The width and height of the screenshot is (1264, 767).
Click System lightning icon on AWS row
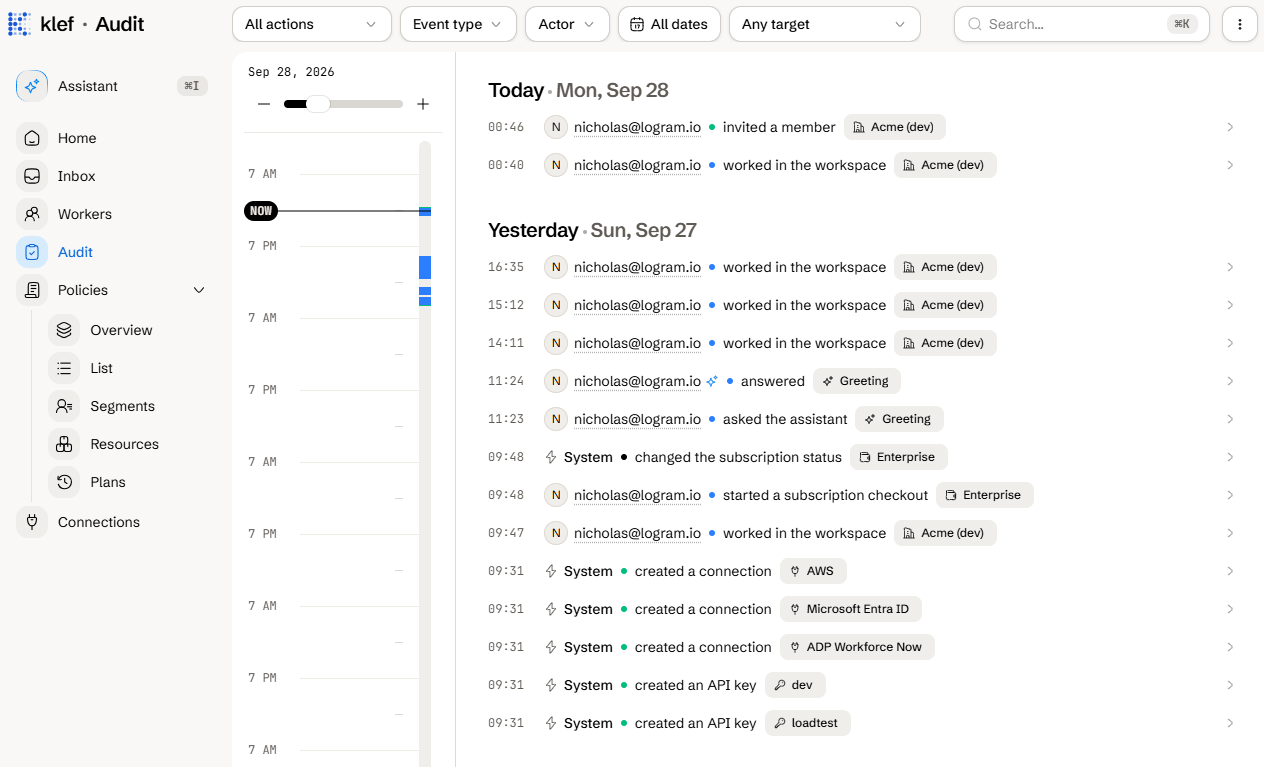pyautogui.click(x=550, y=571)
